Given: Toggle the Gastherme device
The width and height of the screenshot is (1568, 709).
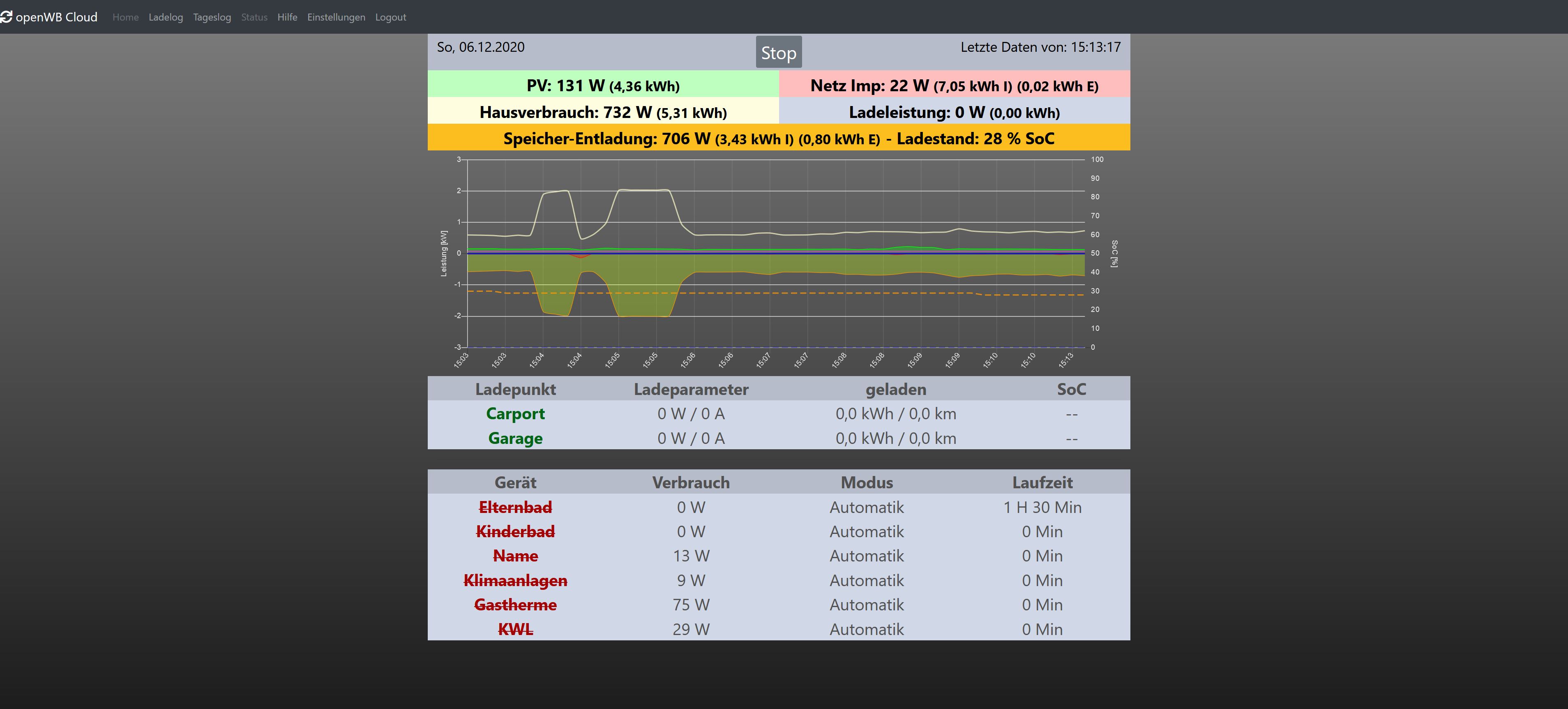Looking at the screenshot, I should coord(515,605).
